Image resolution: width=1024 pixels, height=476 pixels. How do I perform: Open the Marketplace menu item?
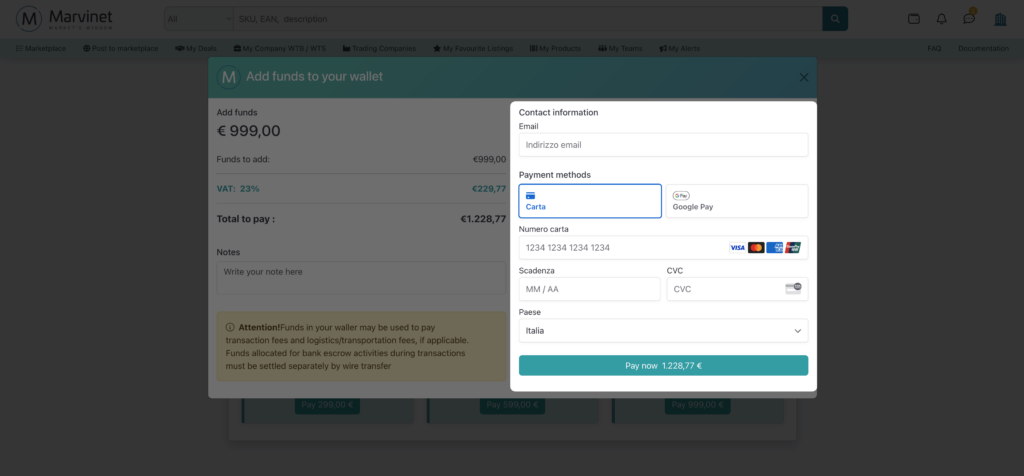[41, 48]
